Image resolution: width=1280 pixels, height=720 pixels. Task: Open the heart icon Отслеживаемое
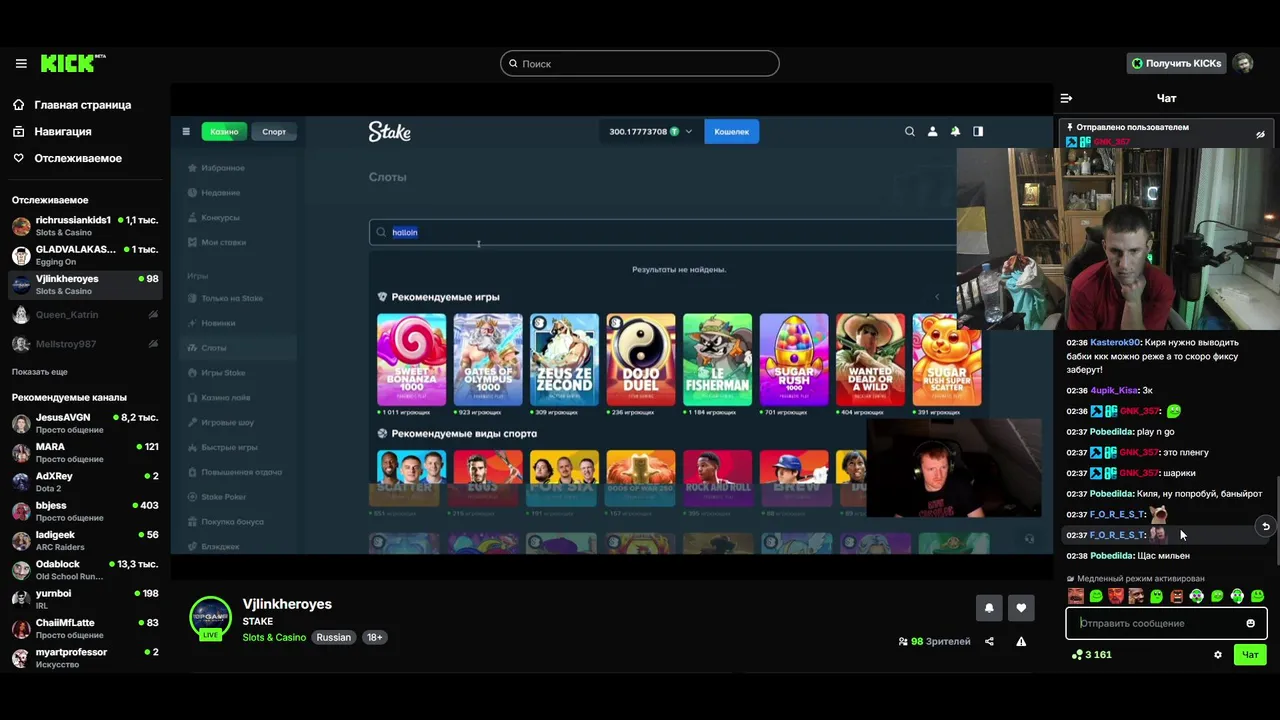click(19, 159)
